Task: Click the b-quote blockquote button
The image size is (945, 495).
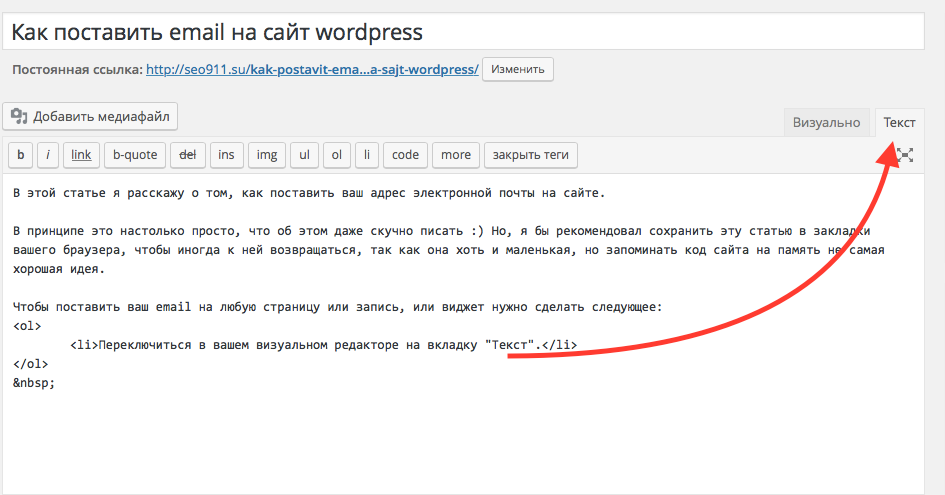Action: coord(135,155)
